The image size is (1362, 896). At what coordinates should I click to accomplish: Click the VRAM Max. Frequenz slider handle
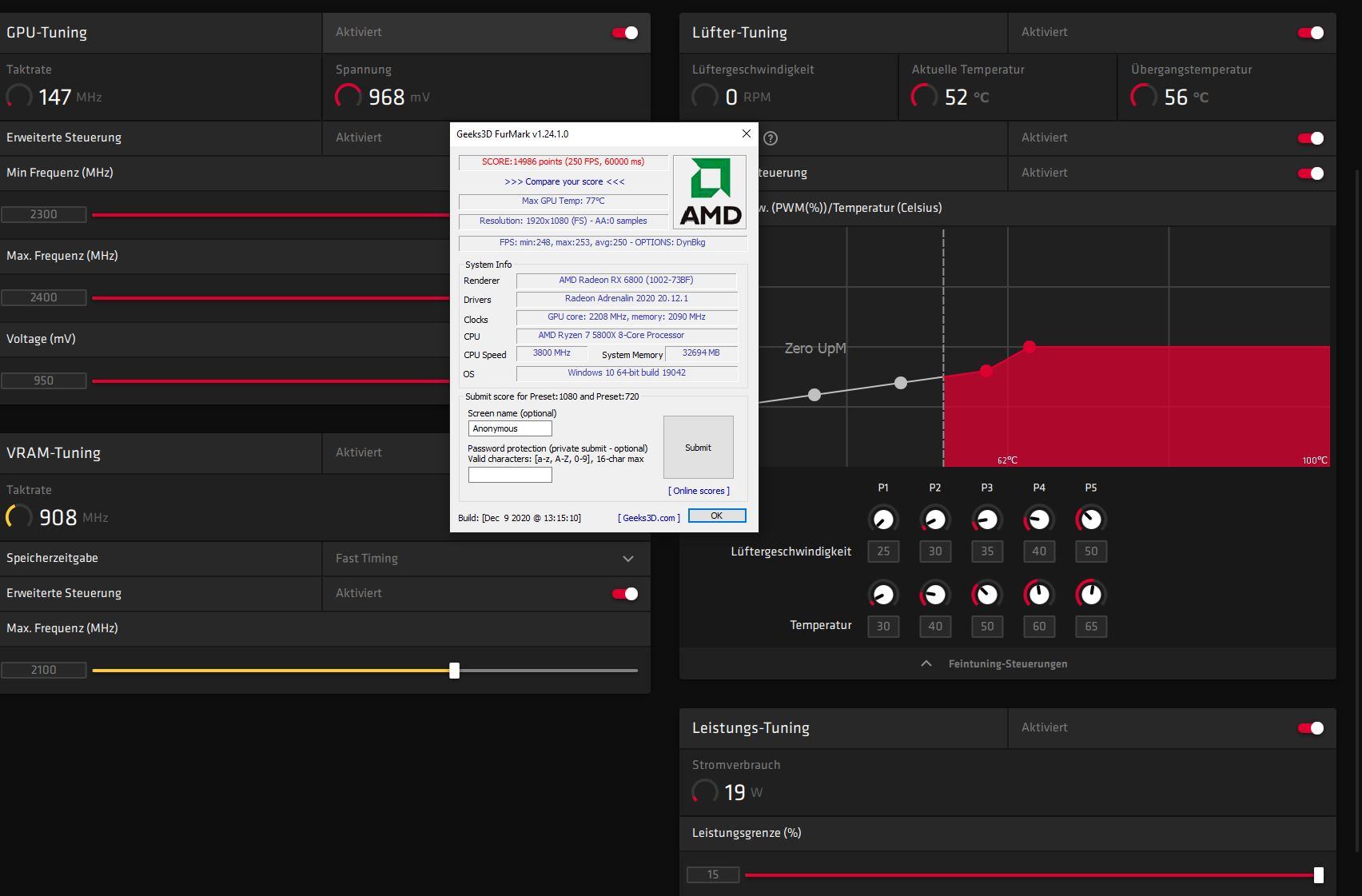454,671
